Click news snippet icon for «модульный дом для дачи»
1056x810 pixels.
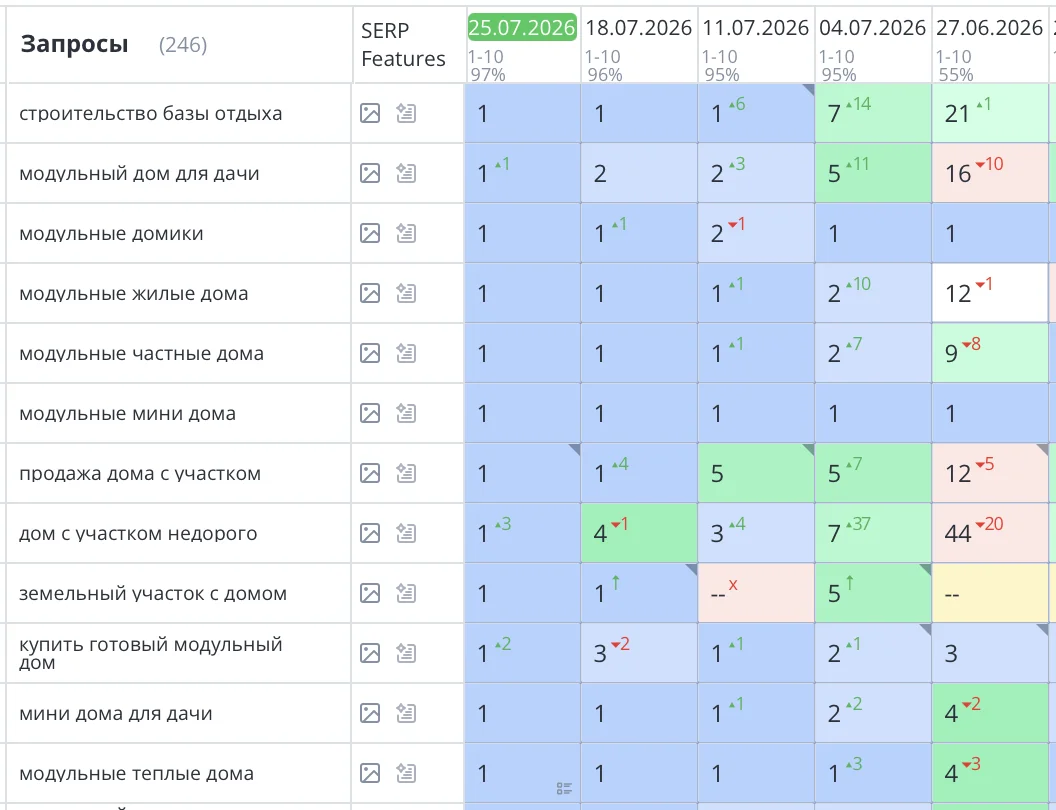(x=405, y=173)
